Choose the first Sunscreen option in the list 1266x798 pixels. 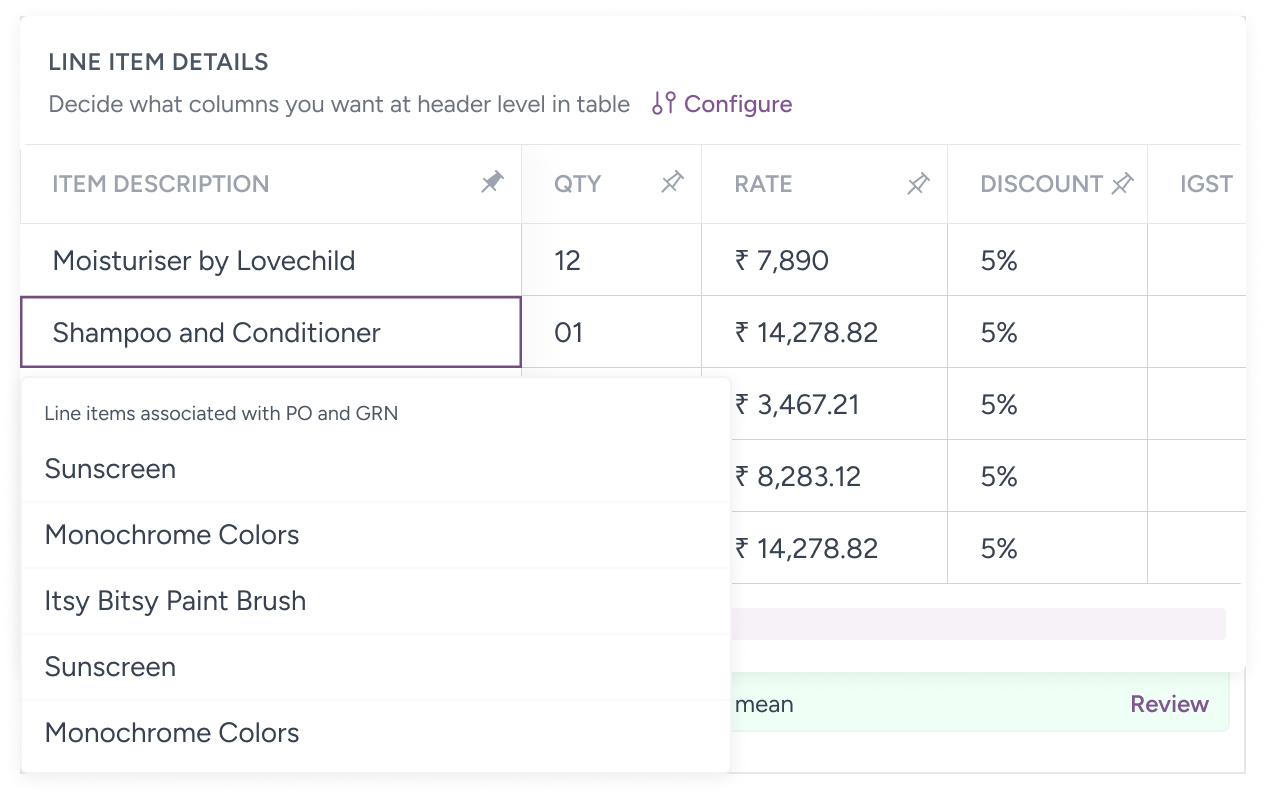point(110,469)
